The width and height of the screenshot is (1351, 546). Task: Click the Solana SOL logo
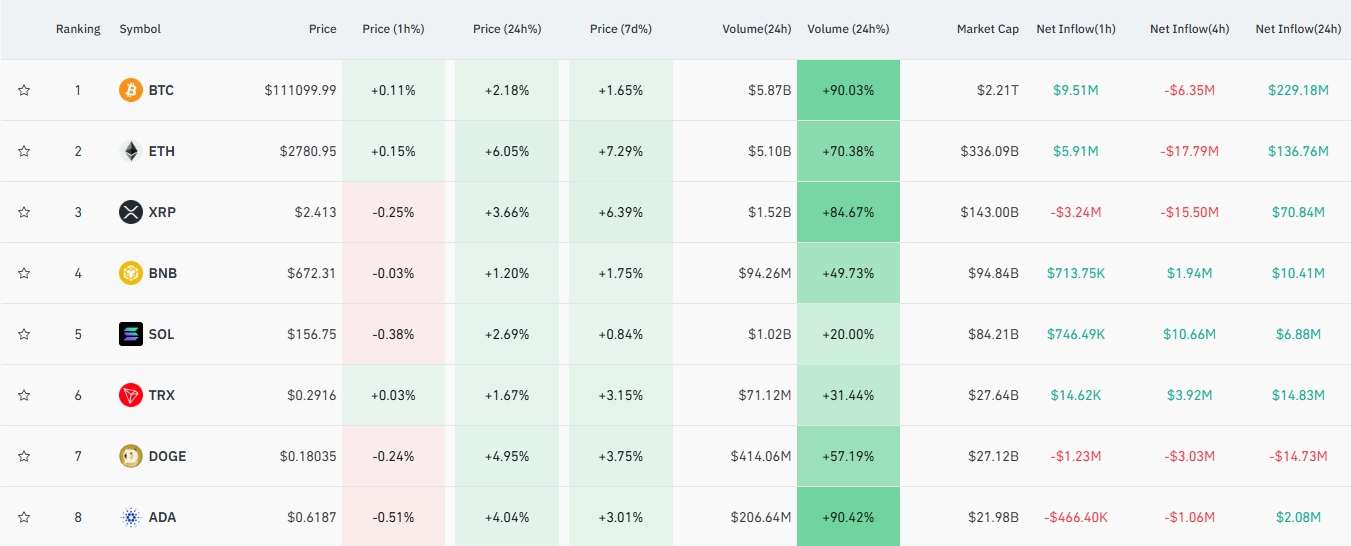click(131, 334)
